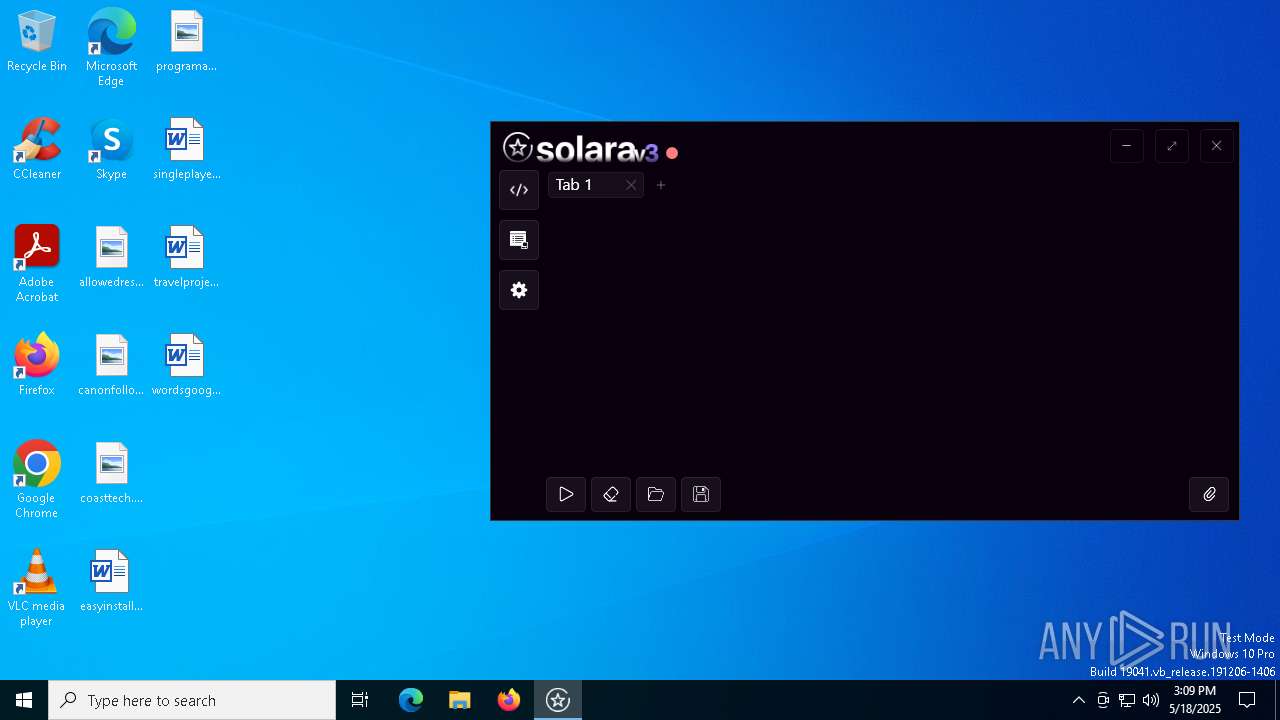The height and width of the screenshot is (720, 1280).
Task: Open a script file via folder button
Action: click(656, 494)
